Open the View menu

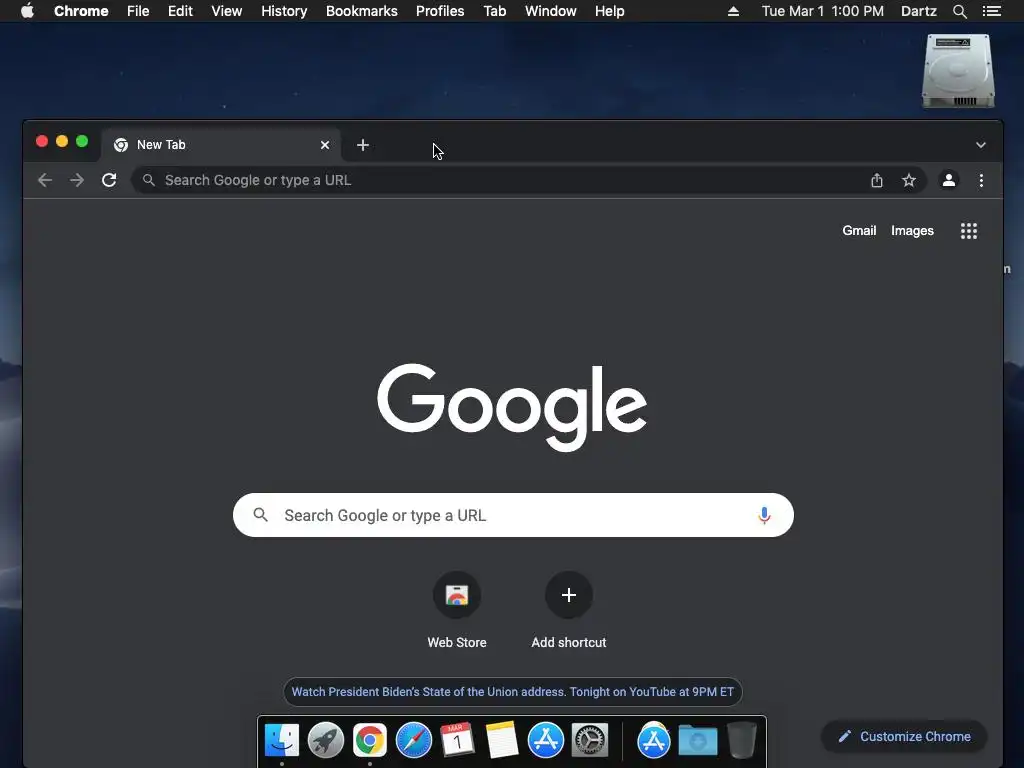(x=227, y=11)
